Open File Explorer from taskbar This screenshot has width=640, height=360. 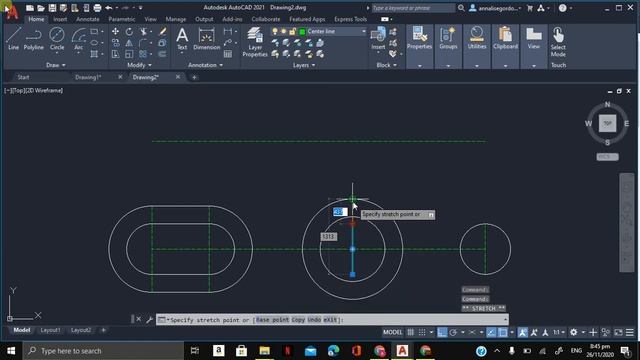coord(264,351)
